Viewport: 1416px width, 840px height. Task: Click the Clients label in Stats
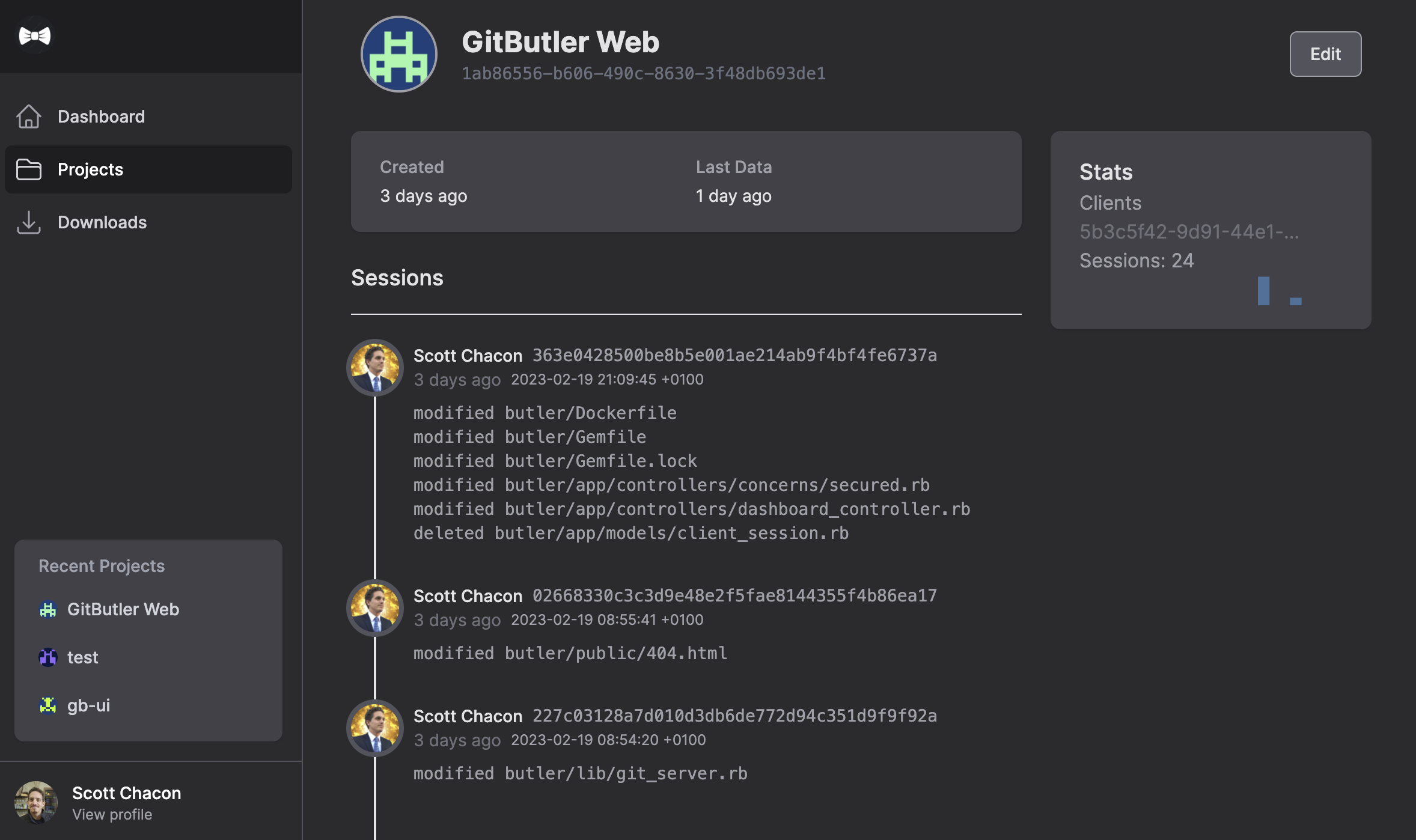pos(1110,203)
